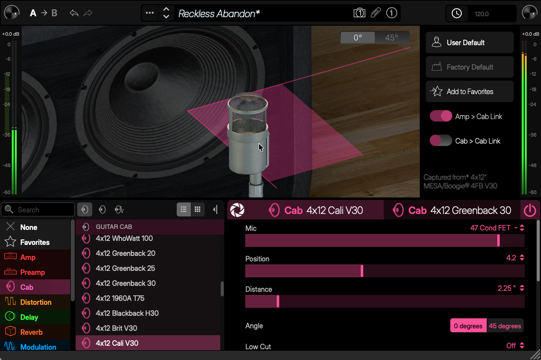Click the Distance slider
Viewport: 541px width, 360px height.
[385, 301]
